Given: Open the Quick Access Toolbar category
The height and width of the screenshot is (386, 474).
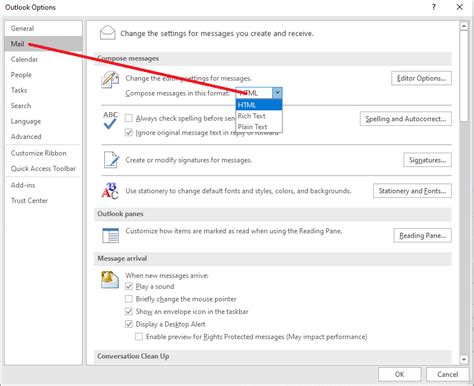Looking at the screenshot, I should [x=43, y=168].
